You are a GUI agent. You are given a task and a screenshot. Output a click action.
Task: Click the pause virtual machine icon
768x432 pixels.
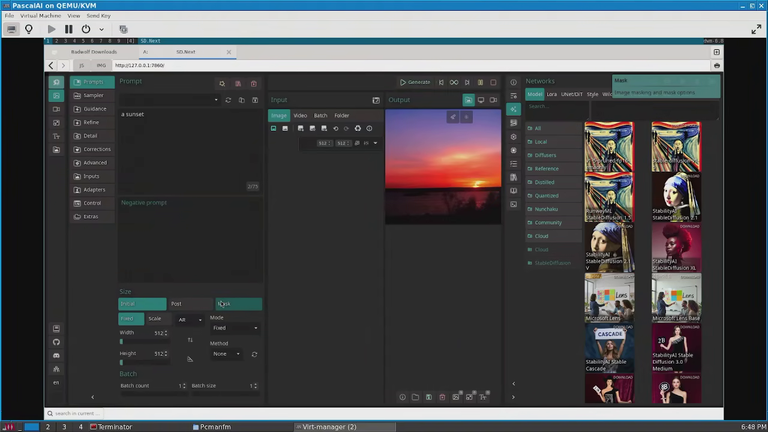pos(69,29)
